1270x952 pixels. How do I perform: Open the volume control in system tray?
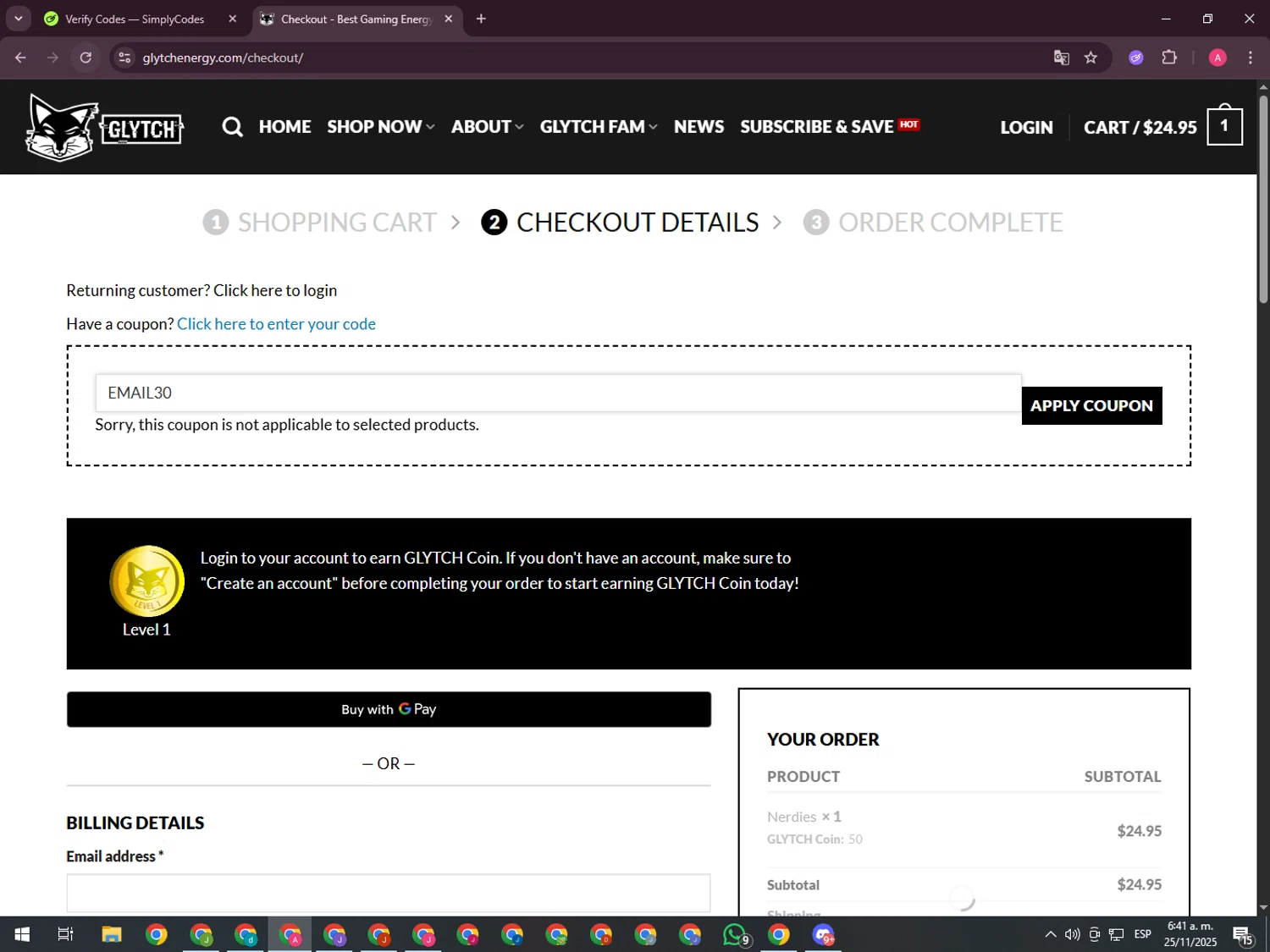[1073, 934]
